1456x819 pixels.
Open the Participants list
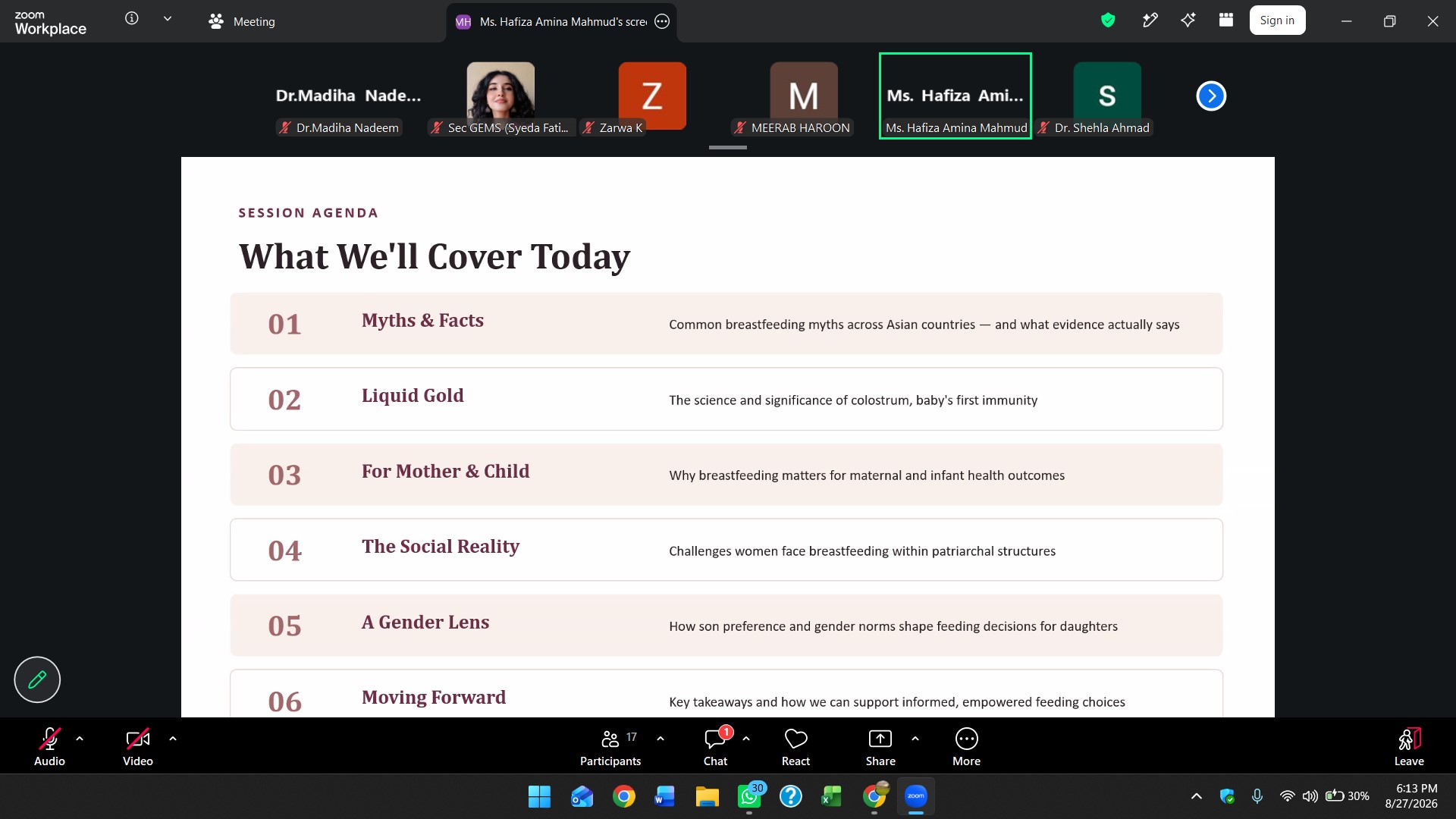pyautogui.click(x=610, y=747)
